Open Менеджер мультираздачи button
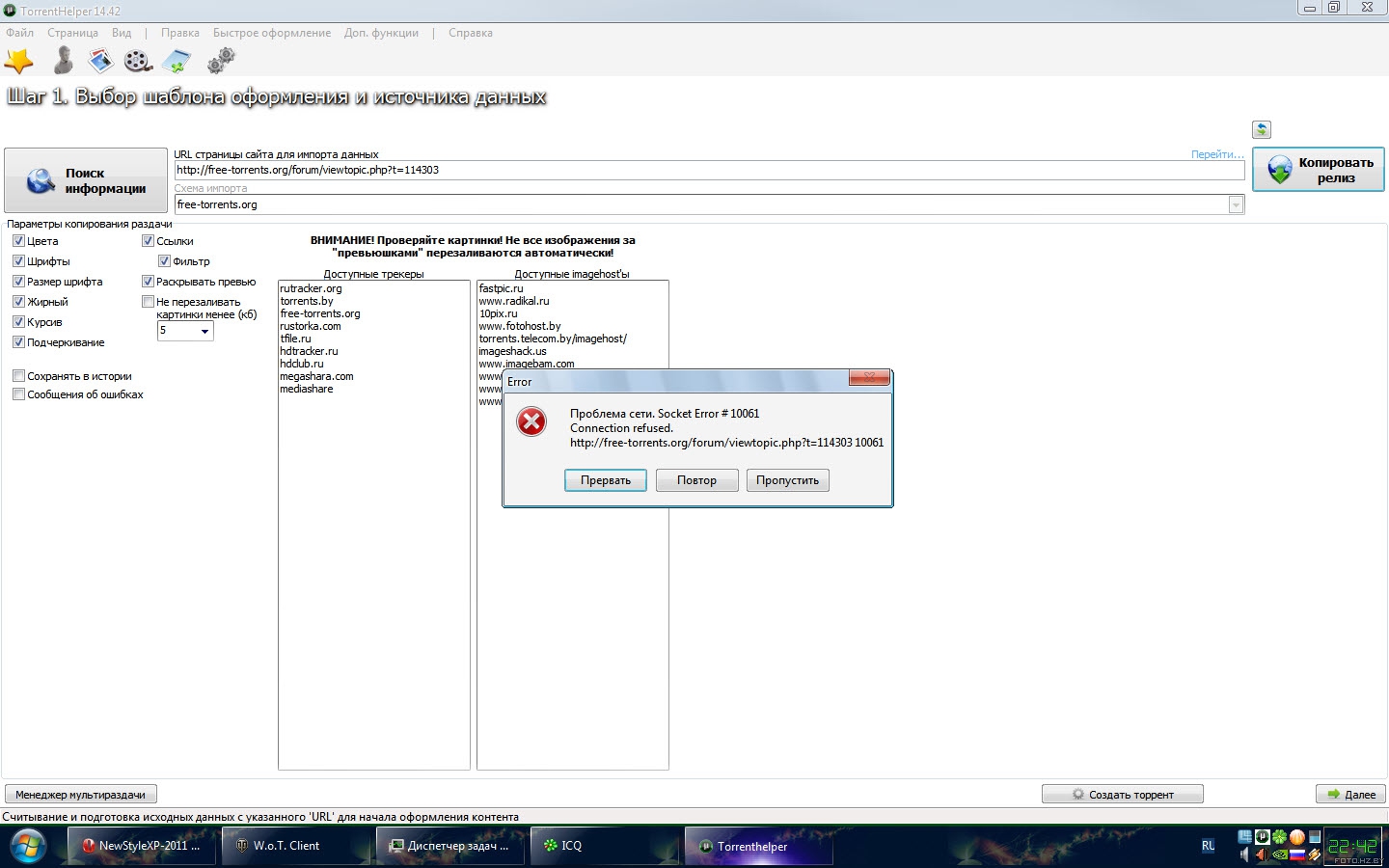The image size is (1389, 868). [x=80, y=795]
